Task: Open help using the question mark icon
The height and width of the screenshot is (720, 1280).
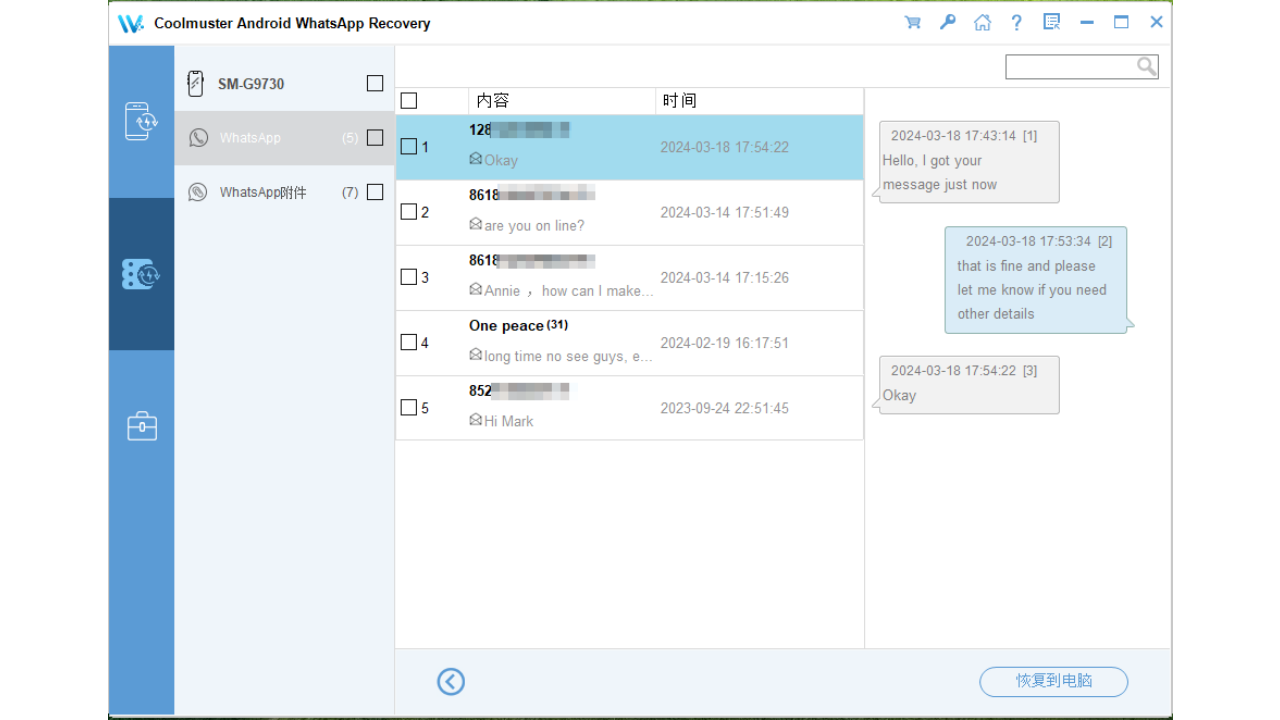Action: [x=1016, y=21]
